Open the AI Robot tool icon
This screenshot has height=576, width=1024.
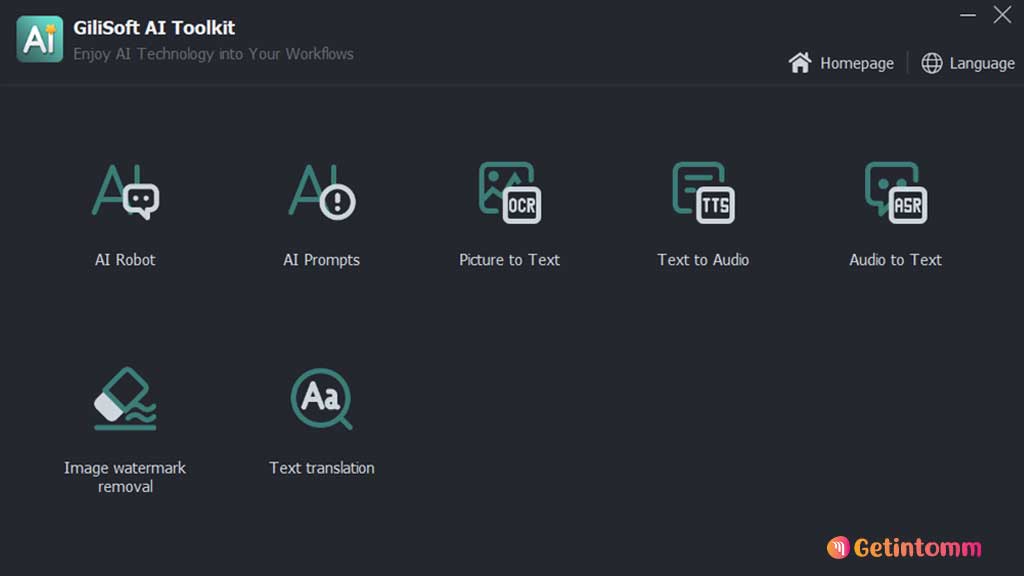pyautogui.click(x=125, y=192)
